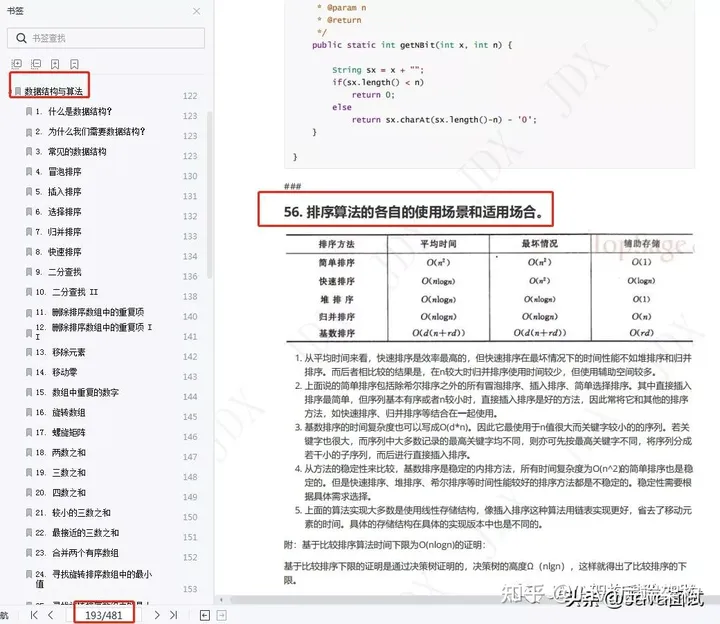Click table row label 堆排序
This screenshot has width=720, height=624.
point(337,299)
